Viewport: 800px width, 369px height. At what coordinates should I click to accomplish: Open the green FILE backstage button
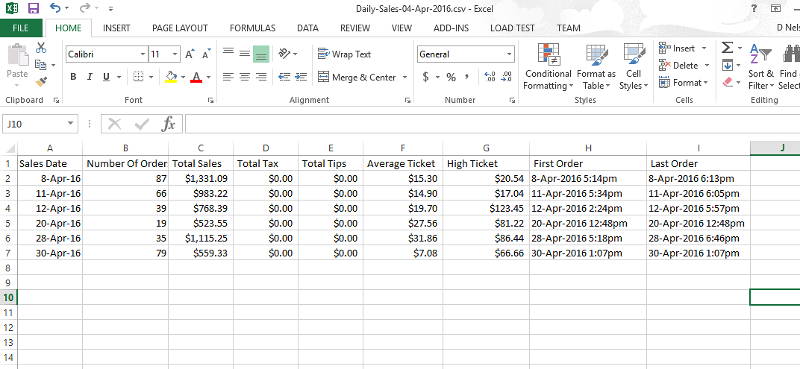coord(20,28)
